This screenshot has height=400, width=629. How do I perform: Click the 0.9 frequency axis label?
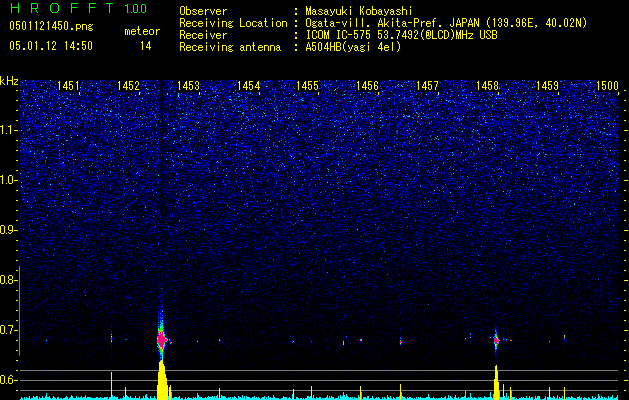8,230
